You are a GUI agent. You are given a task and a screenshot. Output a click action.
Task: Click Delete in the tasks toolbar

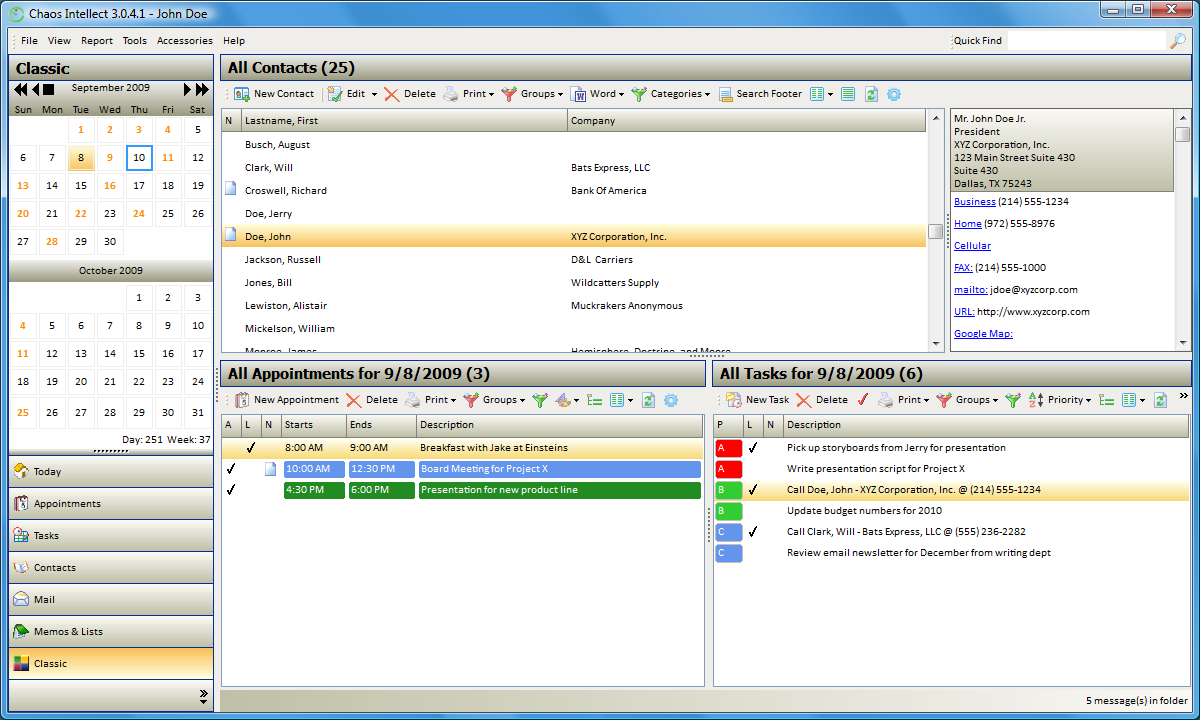pos(822,400)
